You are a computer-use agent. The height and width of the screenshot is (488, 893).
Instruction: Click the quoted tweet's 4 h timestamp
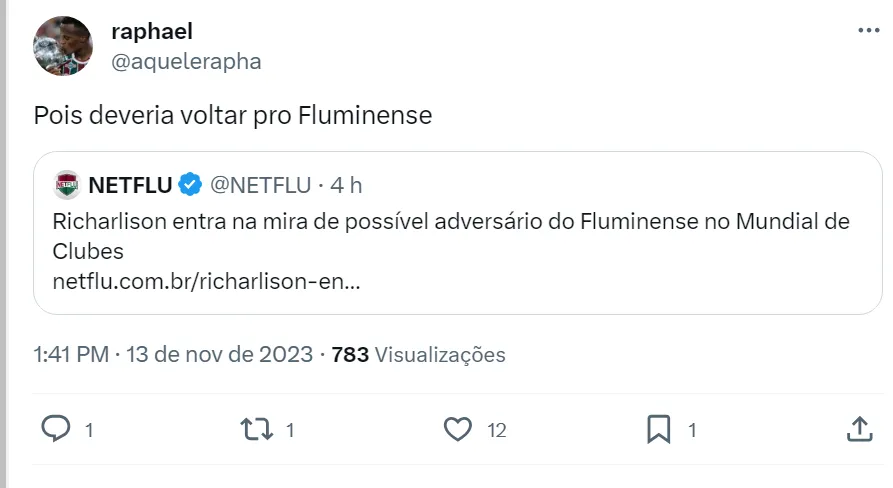(346, 185)
